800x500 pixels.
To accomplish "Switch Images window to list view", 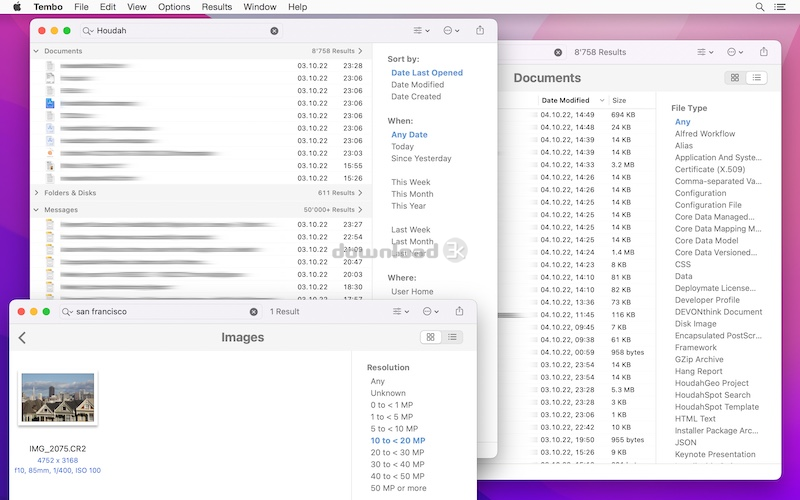I will 452,337.
